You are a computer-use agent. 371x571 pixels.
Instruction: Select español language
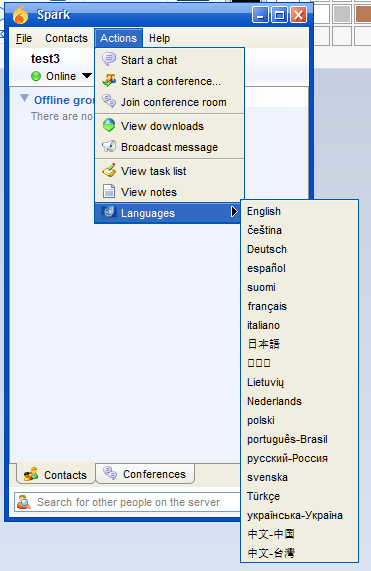(299, 268)
